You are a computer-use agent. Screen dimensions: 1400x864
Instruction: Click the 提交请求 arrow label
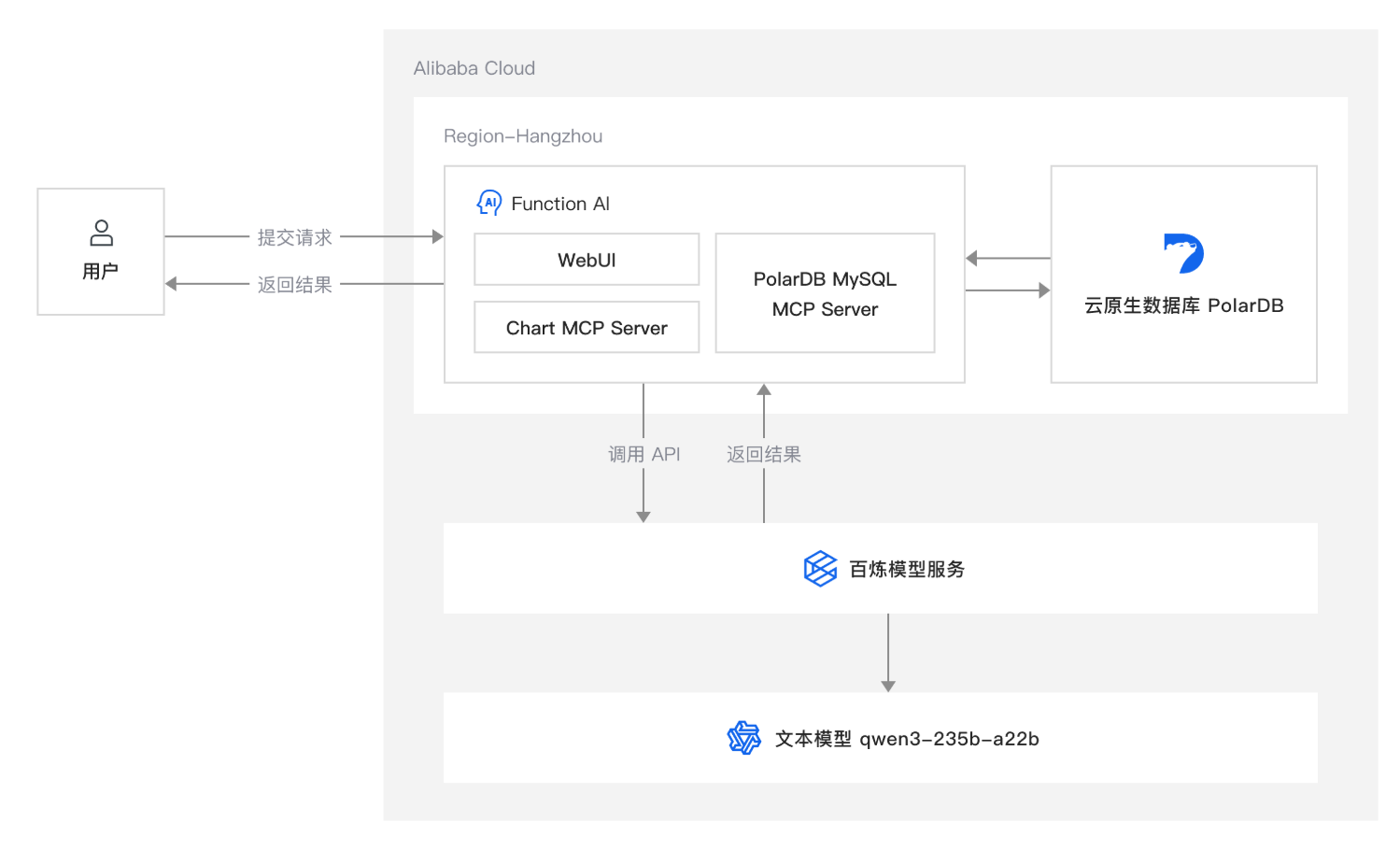coord(295,237)
